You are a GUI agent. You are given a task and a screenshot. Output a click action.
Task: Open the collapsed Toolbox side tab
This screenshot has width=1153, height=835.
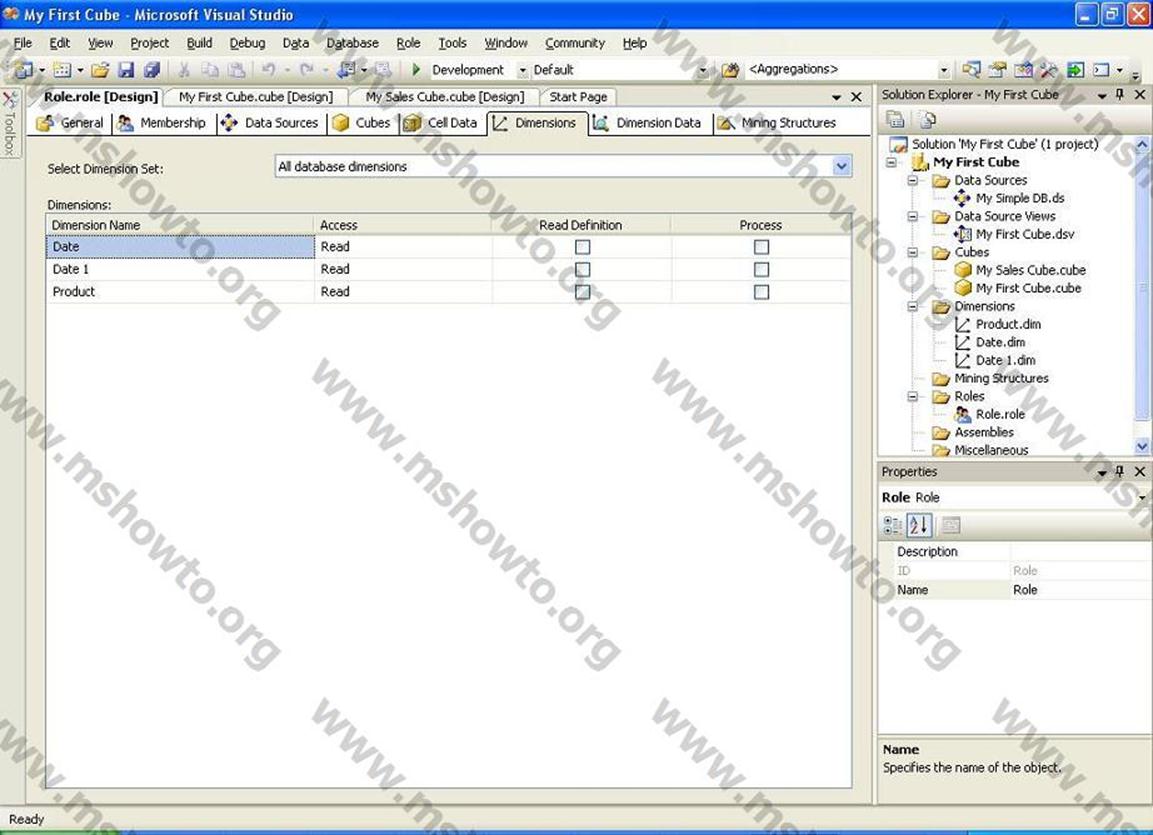[x=10, y=122]
